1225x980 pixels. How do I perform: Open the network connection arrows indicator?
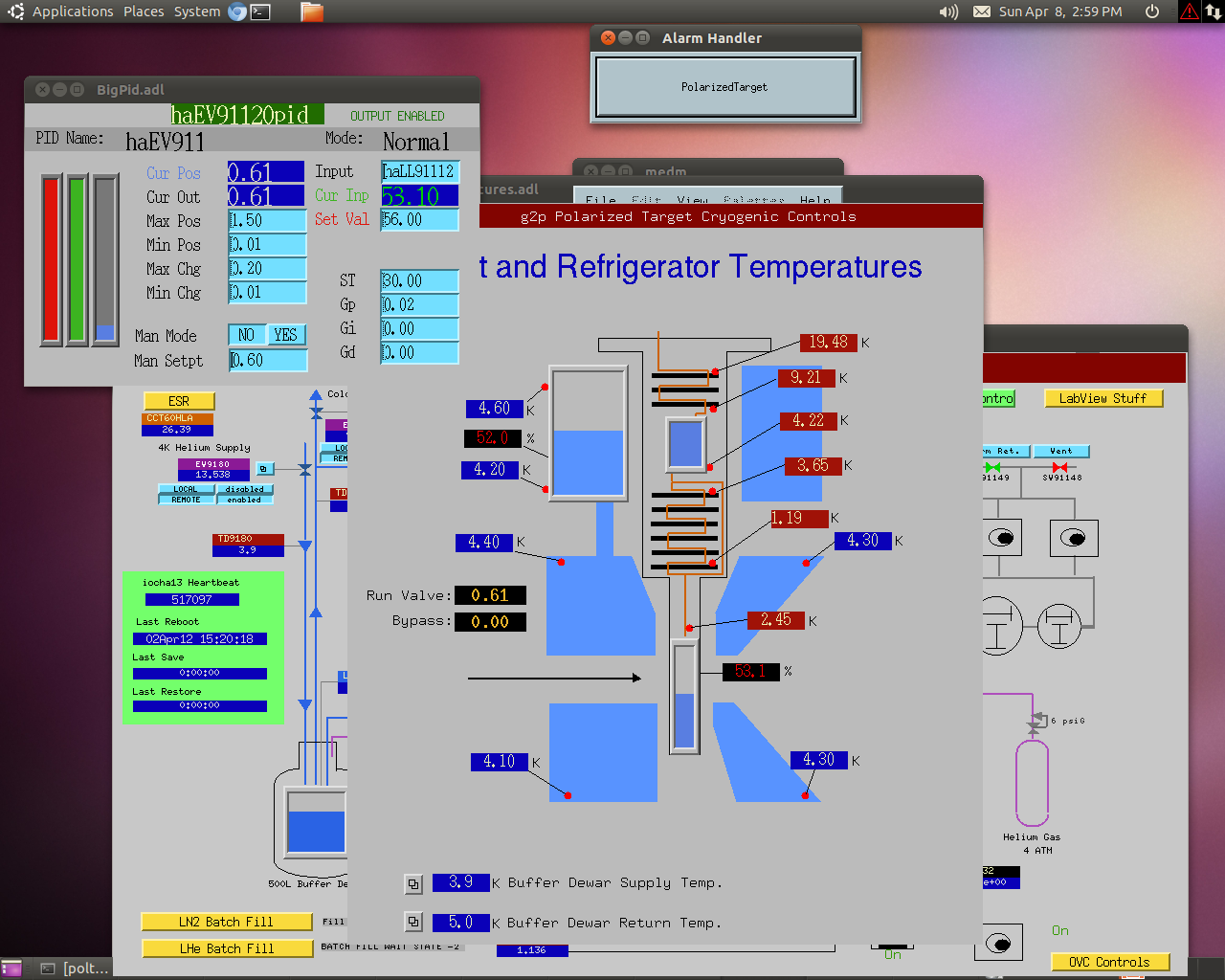click(1214, 11)
